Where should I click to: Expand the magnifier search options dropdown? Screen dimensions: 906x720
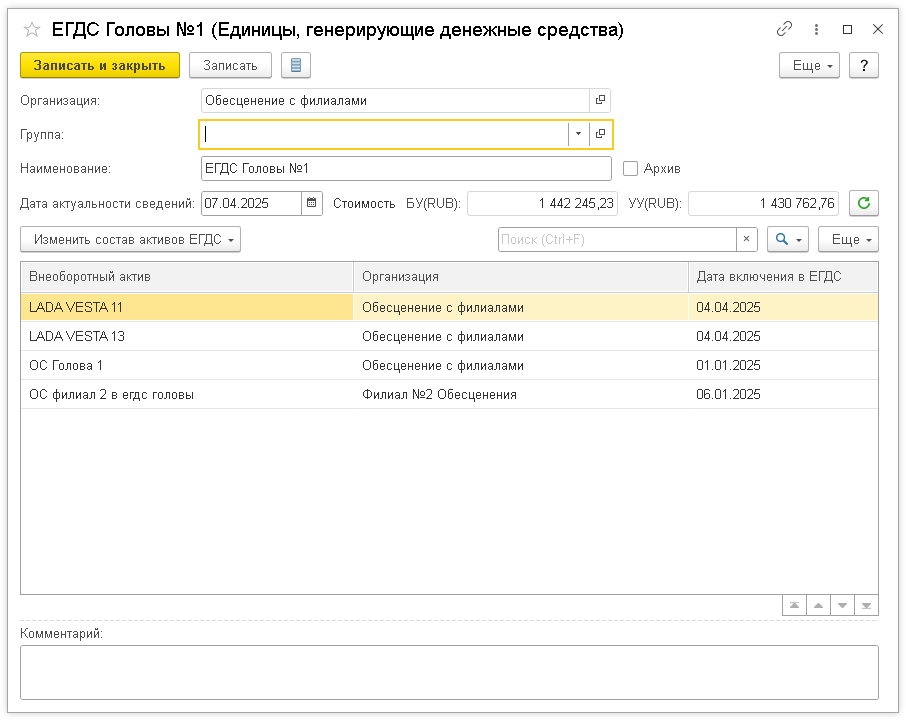[787, 240]
